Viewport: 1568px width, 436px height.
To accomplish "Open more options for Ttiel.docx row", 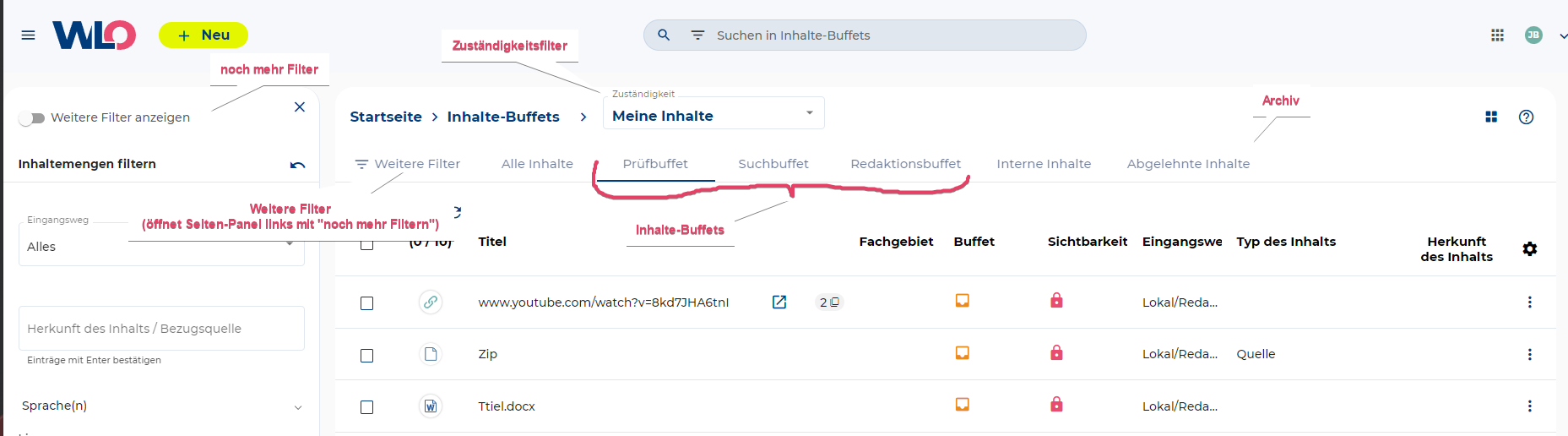I will coord(1529,406).
